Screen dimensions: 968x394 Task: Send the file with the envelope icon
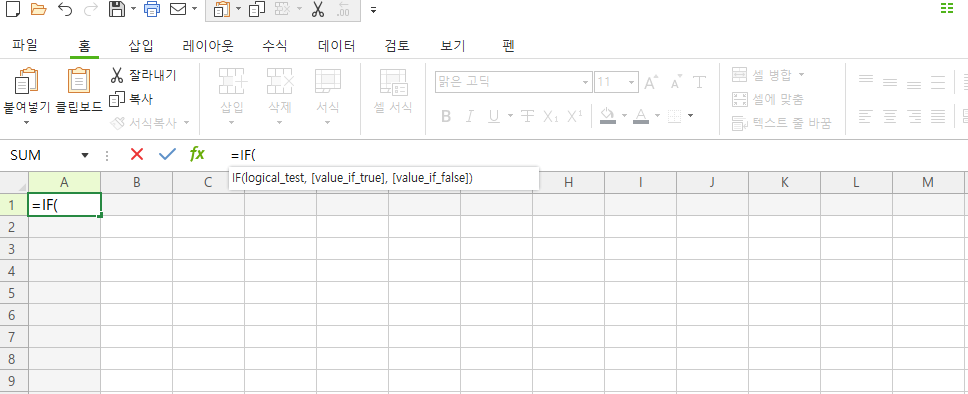pos(178,9)
